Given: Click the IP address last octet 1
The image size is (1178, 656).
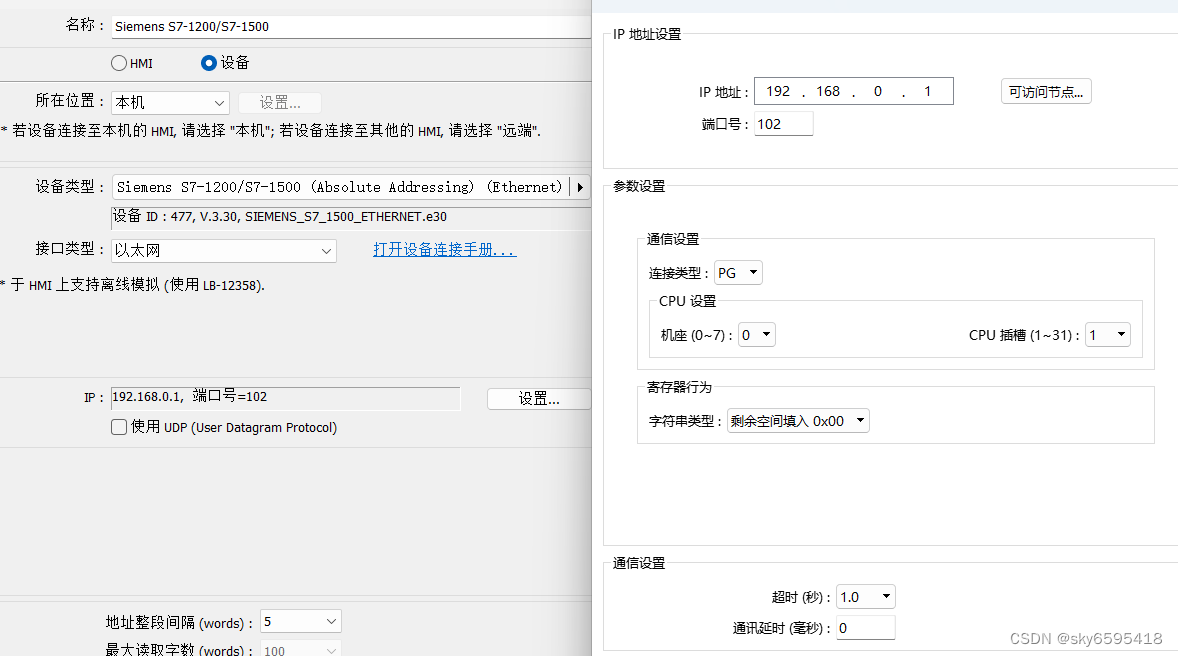Looking at the screenshot, I should click(x=928, y=91).
